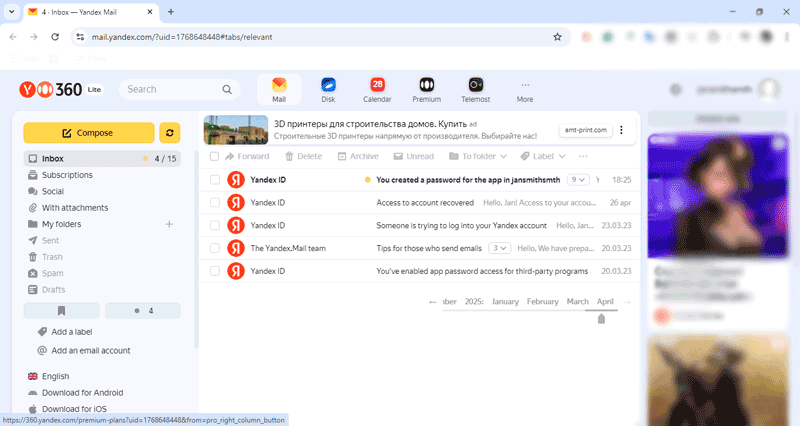Click the unread dot on the first email
Screen dimensions: 800x426
coord(367,180)
